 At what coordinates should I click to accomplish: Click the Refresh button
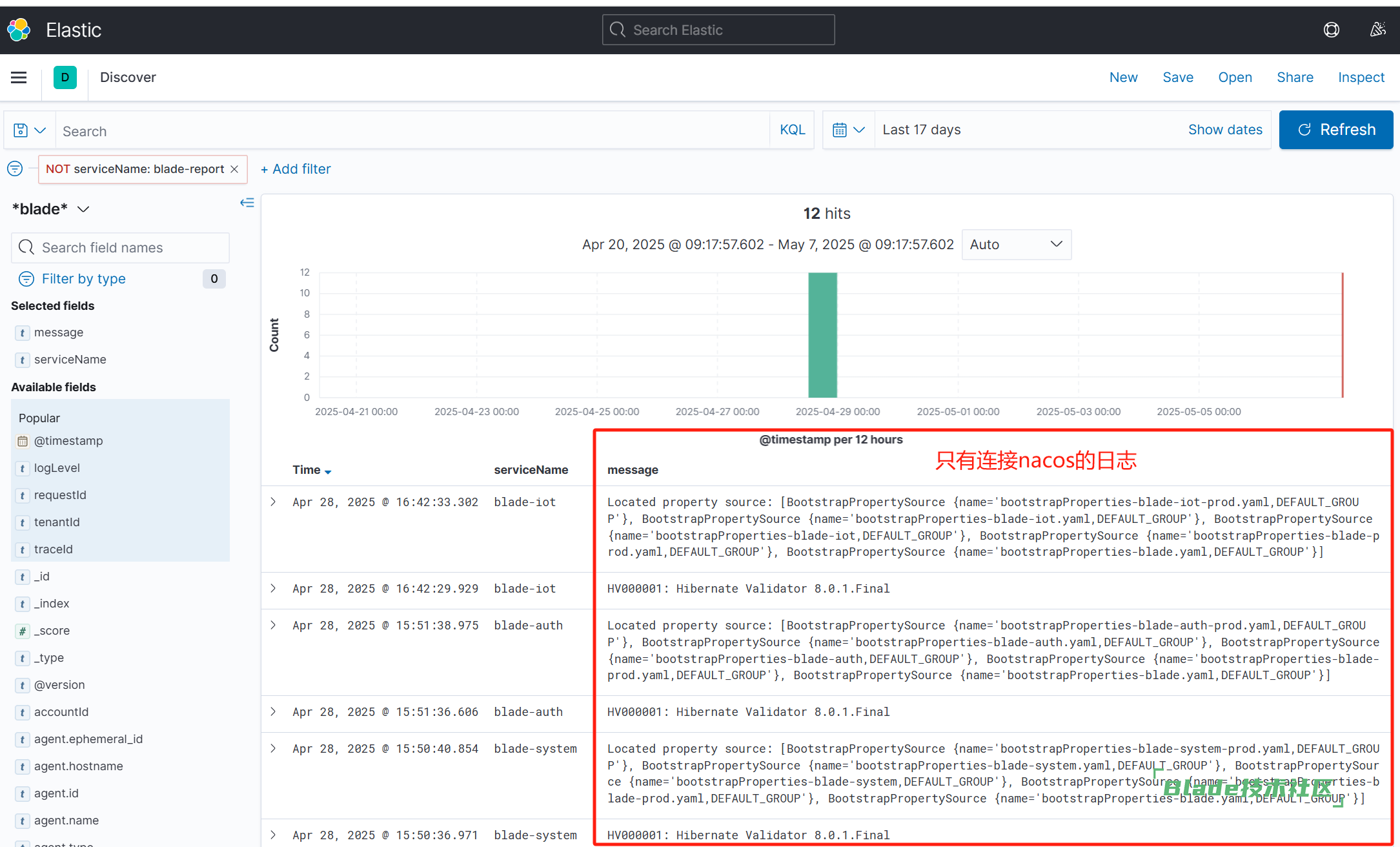pyautogui.click(x=1335, y=130)
